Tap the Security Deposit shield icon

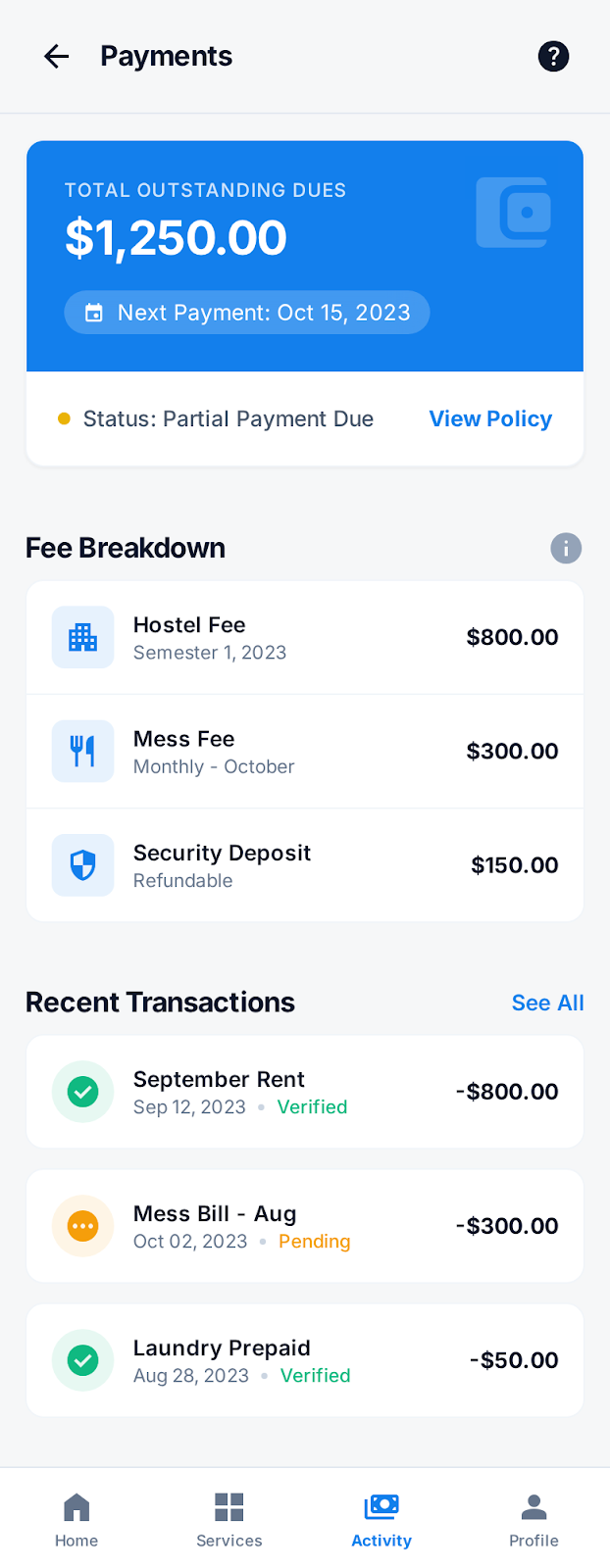coord(83,865)
